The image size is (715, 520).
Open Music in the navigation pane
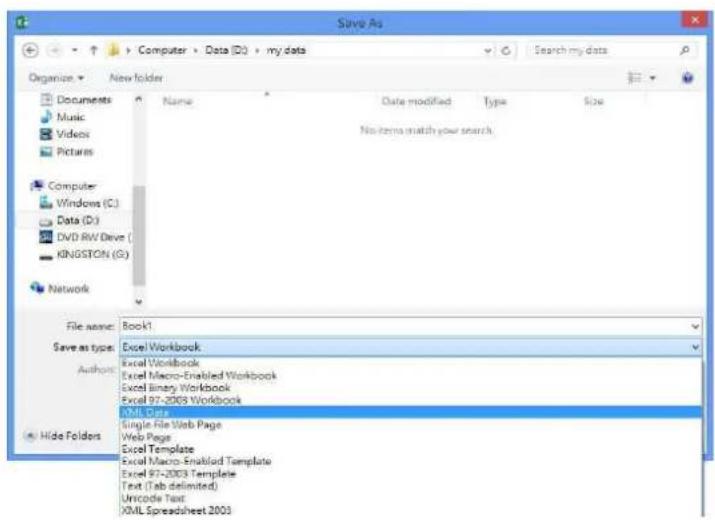(62, 117)
